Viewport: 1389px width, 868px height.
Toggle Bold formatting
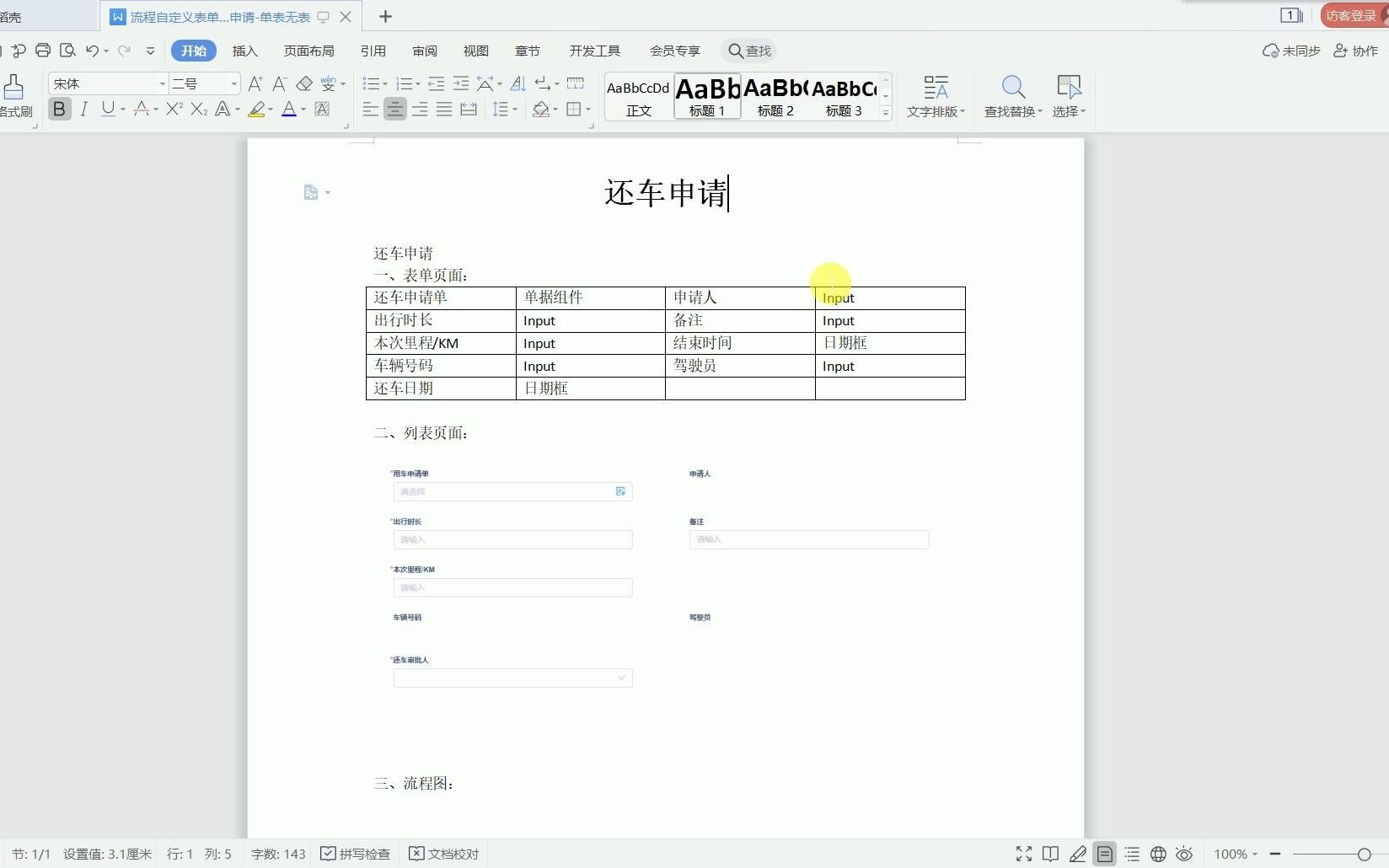click(x=59, y=109)
